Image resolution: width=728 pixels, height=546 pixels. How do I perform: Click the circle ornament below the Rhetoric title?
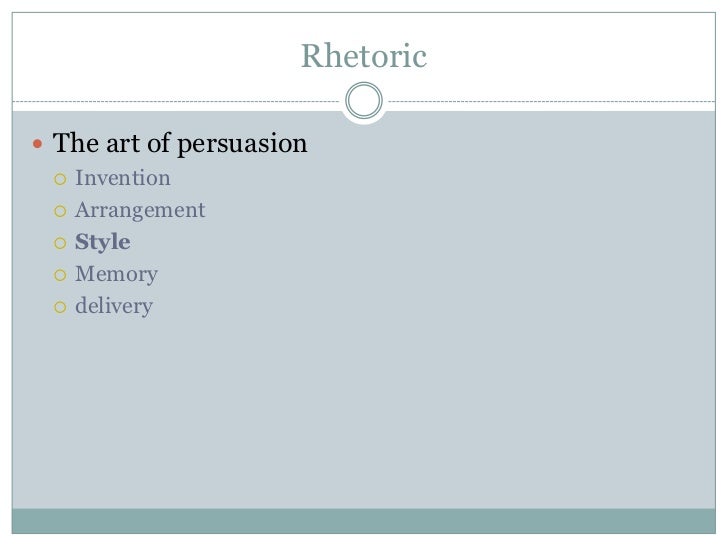[x=363, y=102]
